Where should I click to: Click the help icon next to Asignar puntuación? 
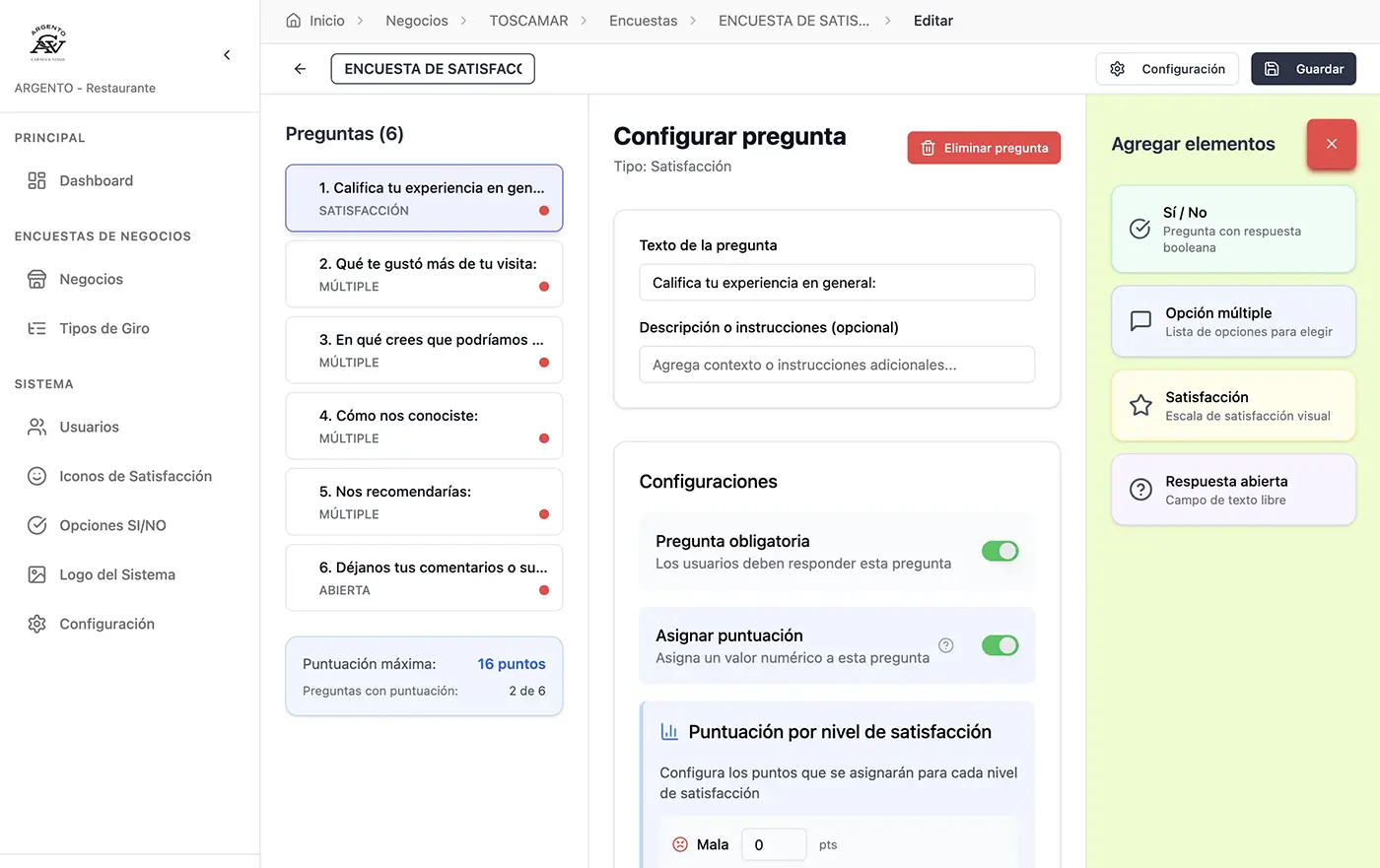coord(945,645)
